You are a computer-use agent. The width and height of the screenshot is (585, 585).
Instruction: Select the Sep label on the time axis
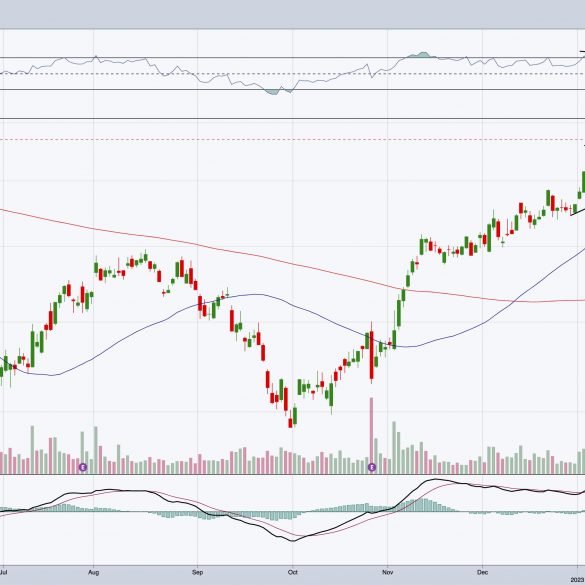point(197,572)
